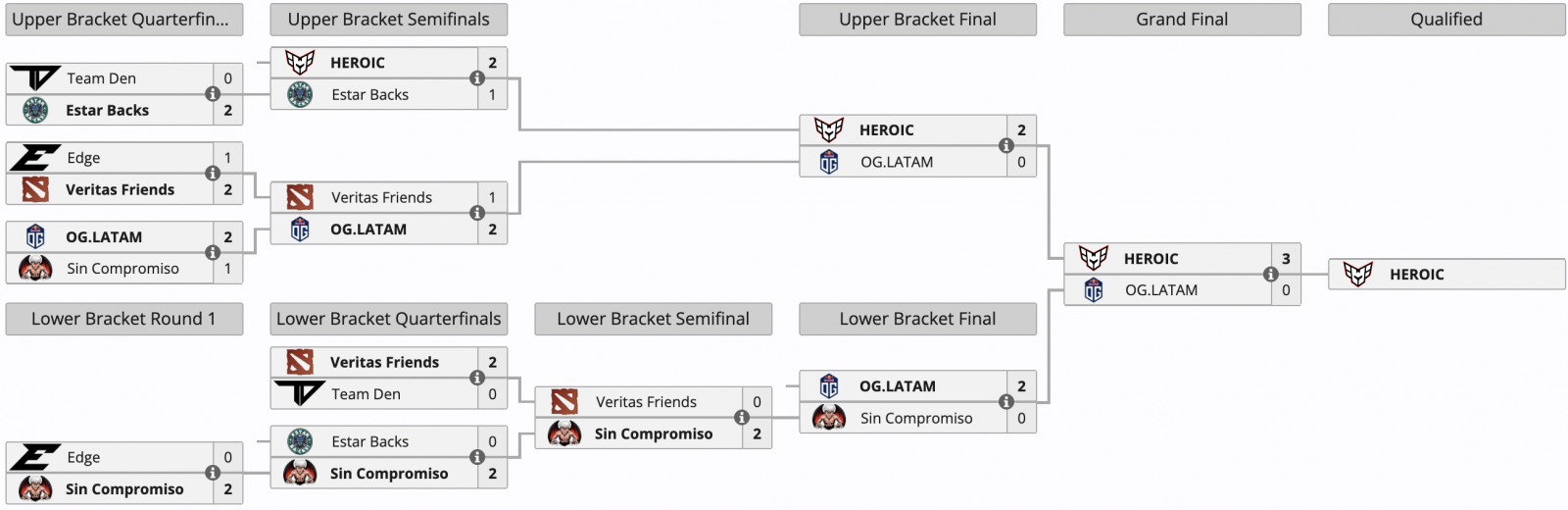The image size is (1568, 510).
Task: Select the Upper Bracket Semifinals header
Action: pyautogui.click(x=389, y=20)
